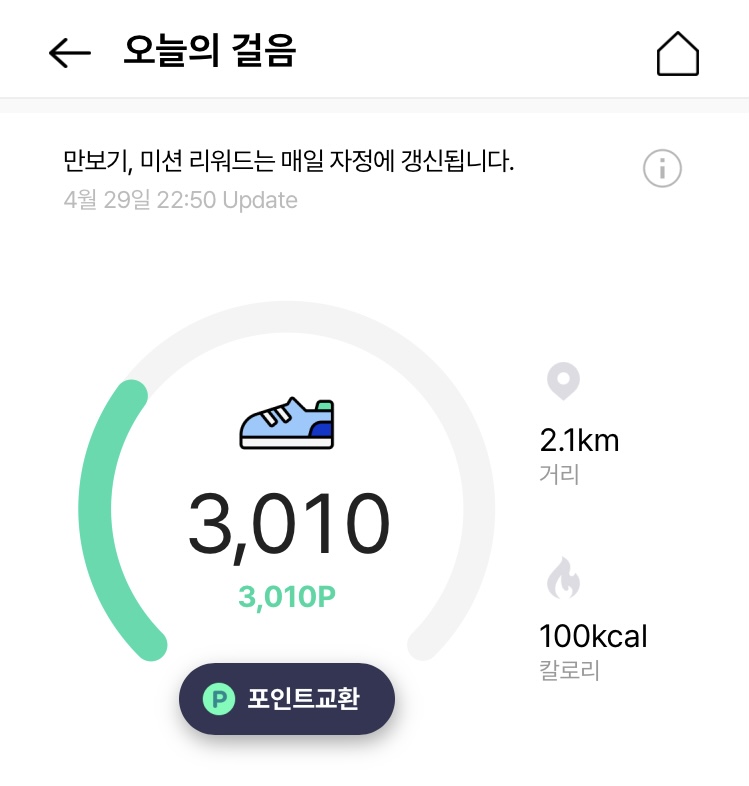Click the calorie flame icon
Image resolution: width=749 pixels, height=786 pixels.
(x=563, y=579)
